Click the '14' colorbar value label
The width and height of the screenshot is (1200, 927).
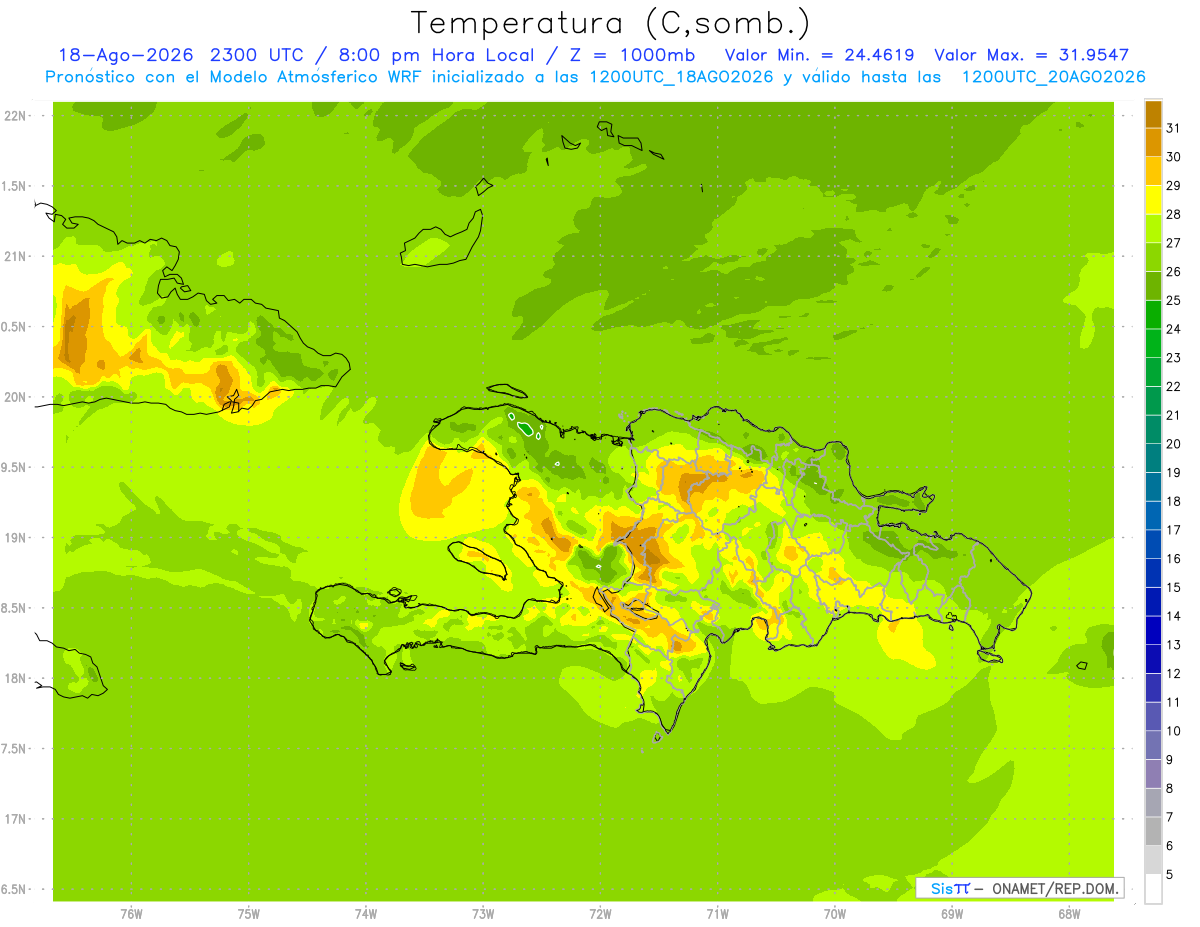click(1174, 616)
